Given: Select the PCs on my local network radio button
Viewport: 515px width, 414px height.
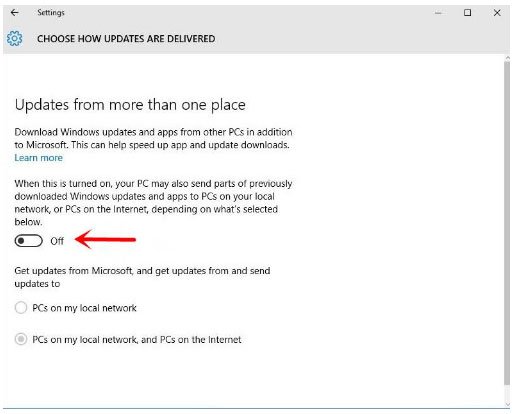Looking at the screenshot, I should pos(21,308).
